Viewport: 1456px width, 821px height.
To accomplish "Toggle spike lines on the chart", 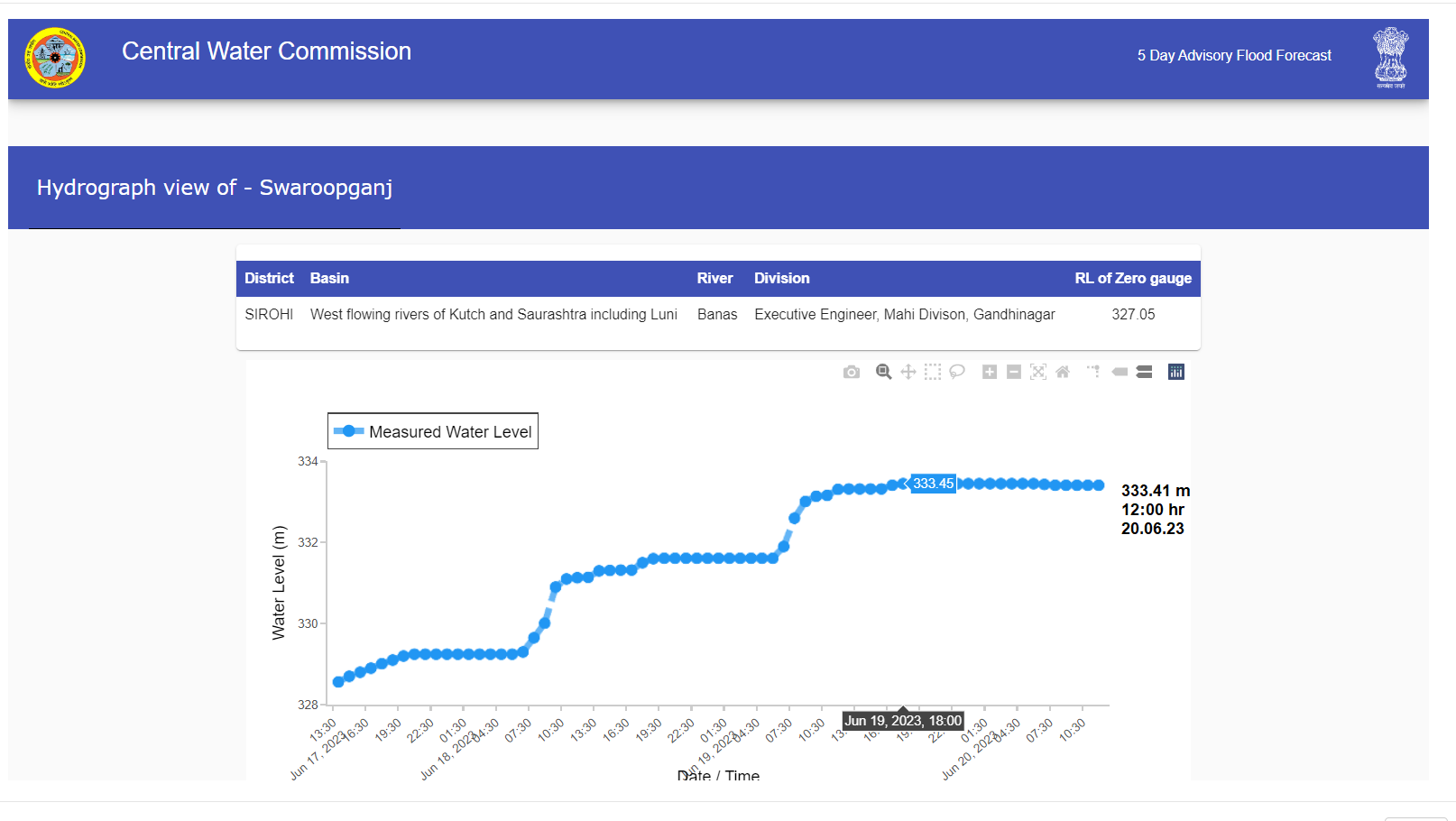I will (1093, 372).
